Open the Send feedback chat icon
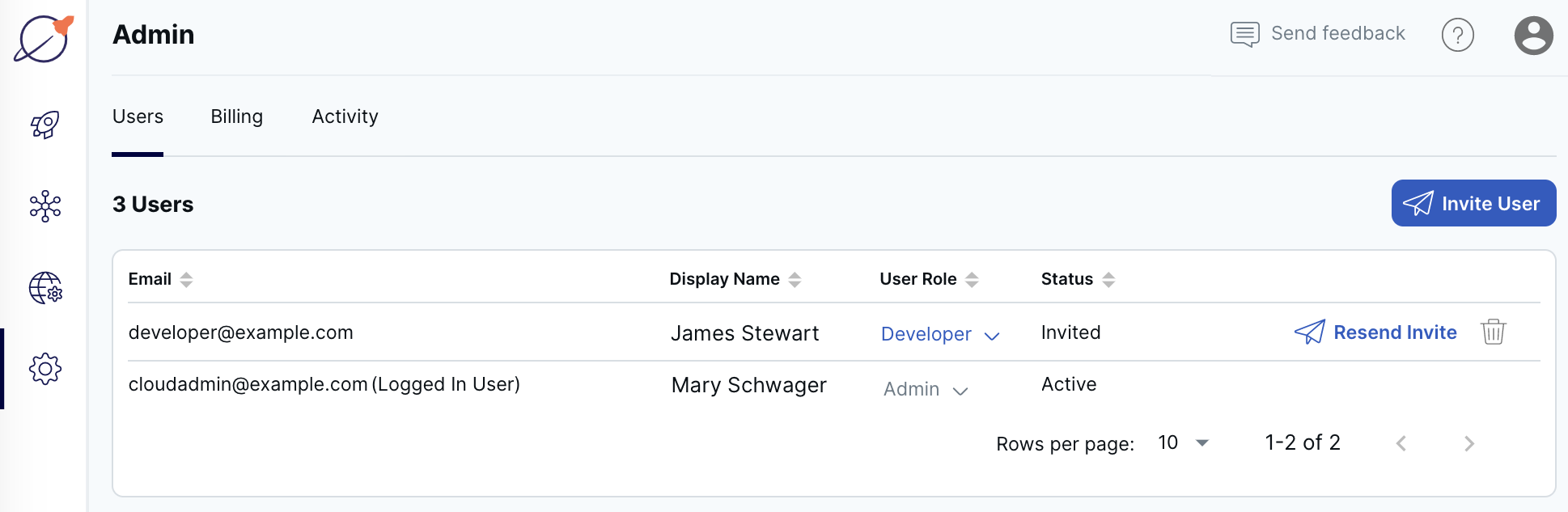 pos(1243,34)
